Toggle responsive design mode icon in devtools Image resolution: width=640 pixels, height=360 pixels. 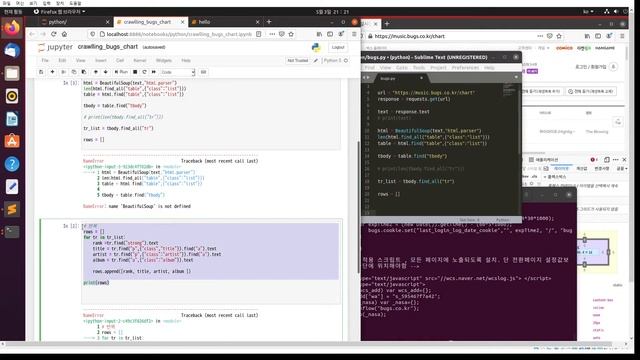click(x=607, y=160)
